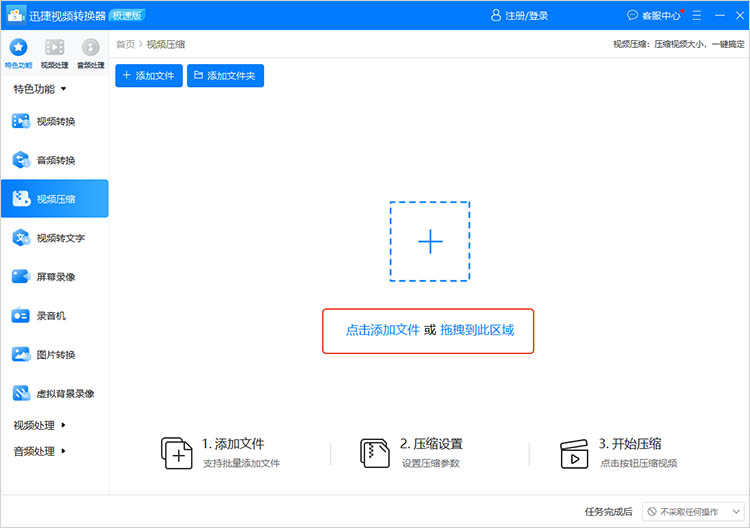Select 视频压缩 in the sidebar
Image resolution: width=750 pixels, height=528 pixels.
(55, 198)
